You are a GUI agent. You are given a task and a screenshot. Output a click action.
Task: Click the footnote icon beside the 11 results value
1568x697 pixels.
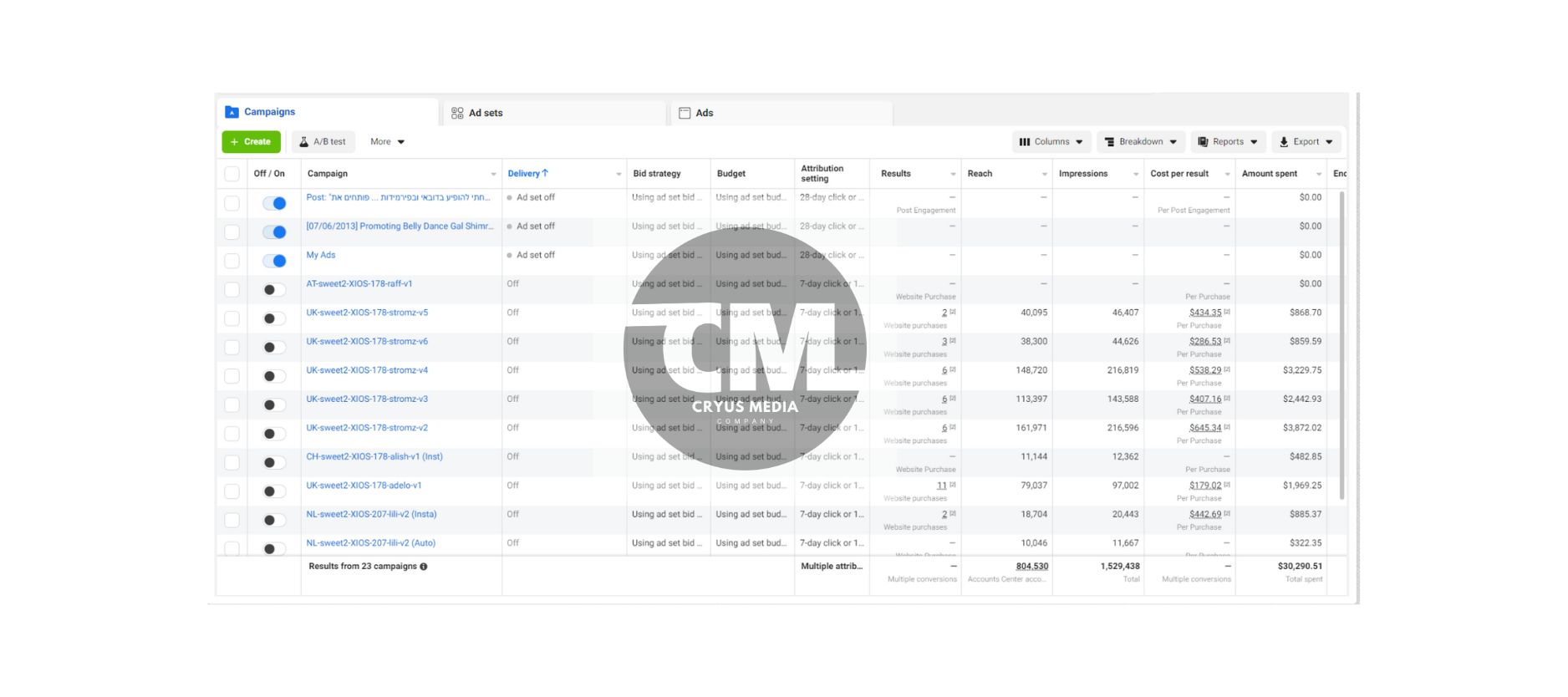point(953,484)
